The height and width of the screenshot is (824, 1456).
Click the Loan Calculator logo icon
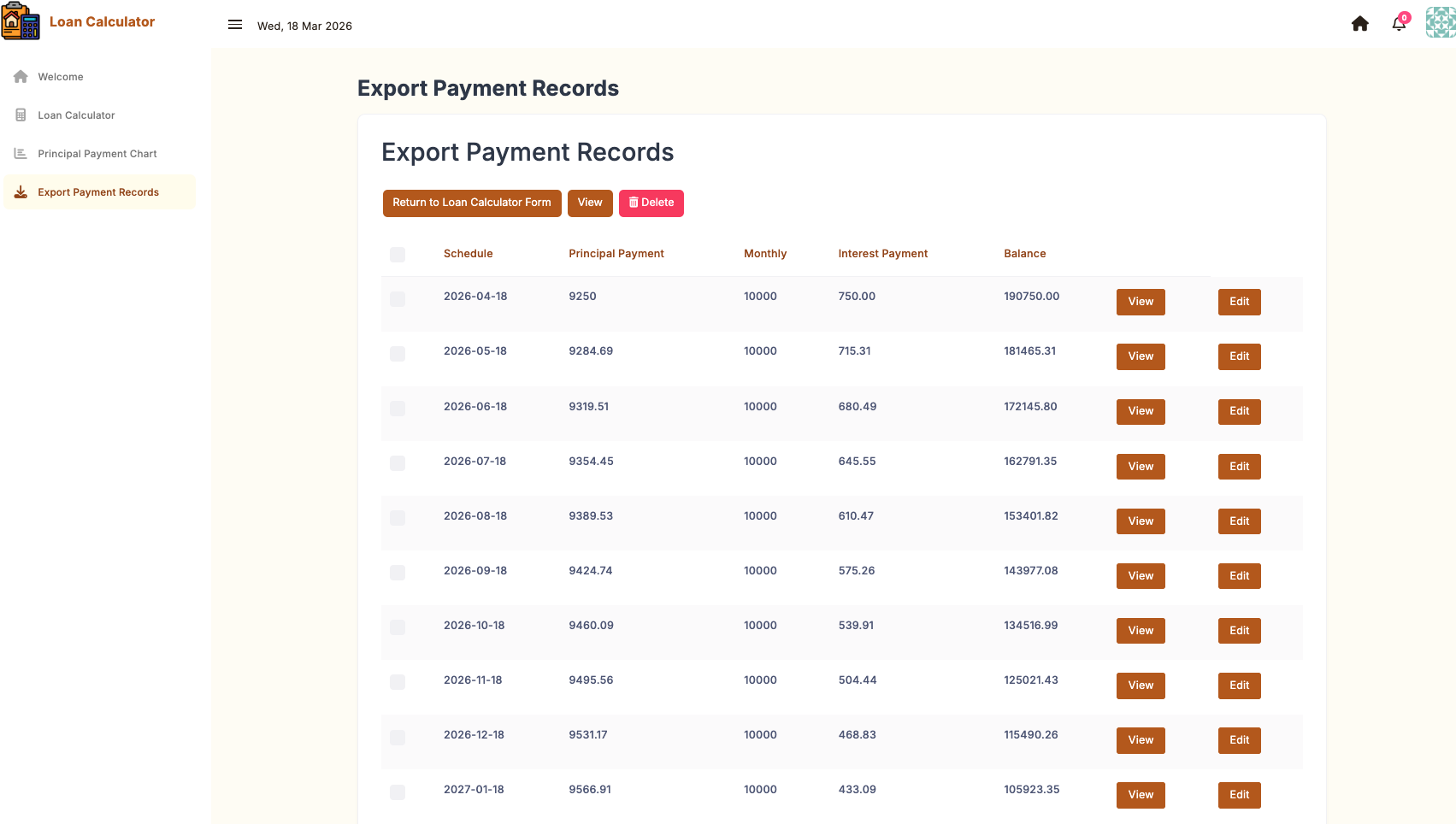[21, 21]
